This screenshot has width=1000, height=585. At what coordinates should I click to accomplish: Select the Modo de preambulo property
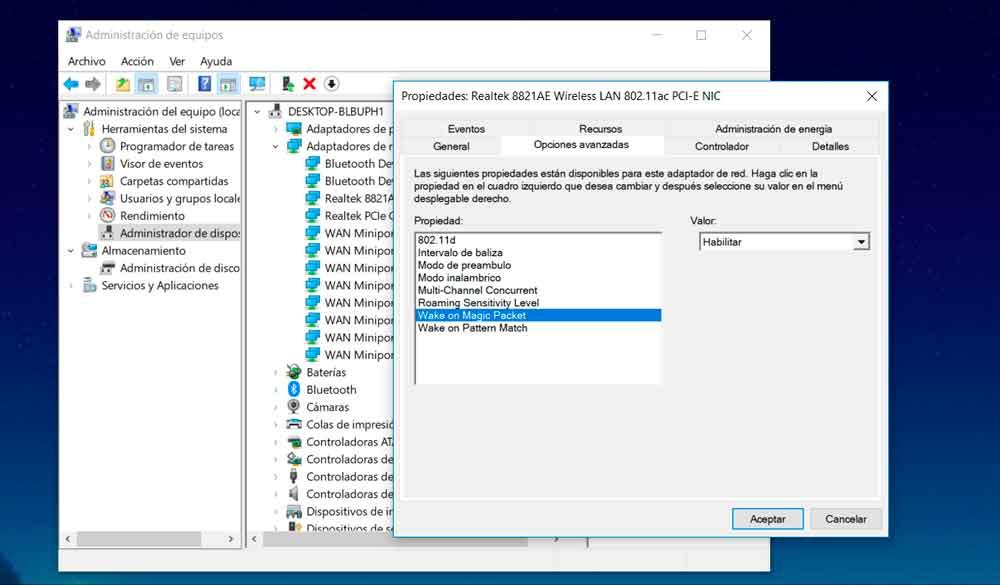[538, 265]
